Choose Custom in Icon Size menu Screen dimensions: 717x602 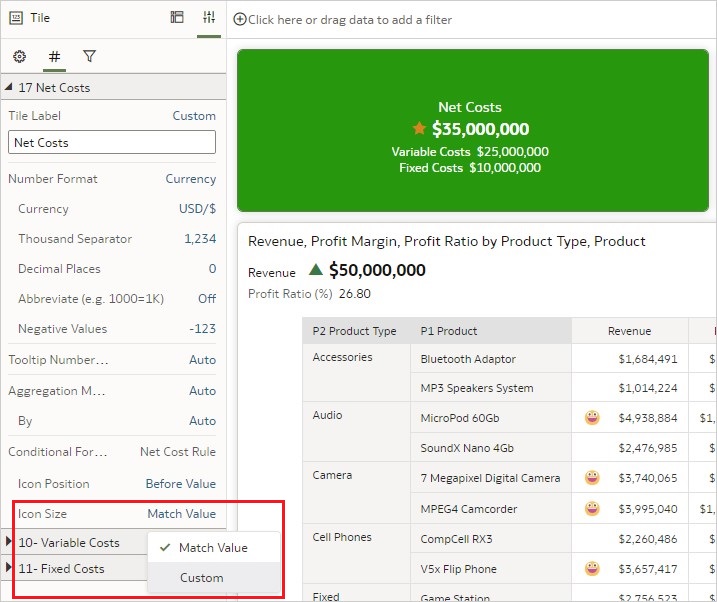[201, 578]
